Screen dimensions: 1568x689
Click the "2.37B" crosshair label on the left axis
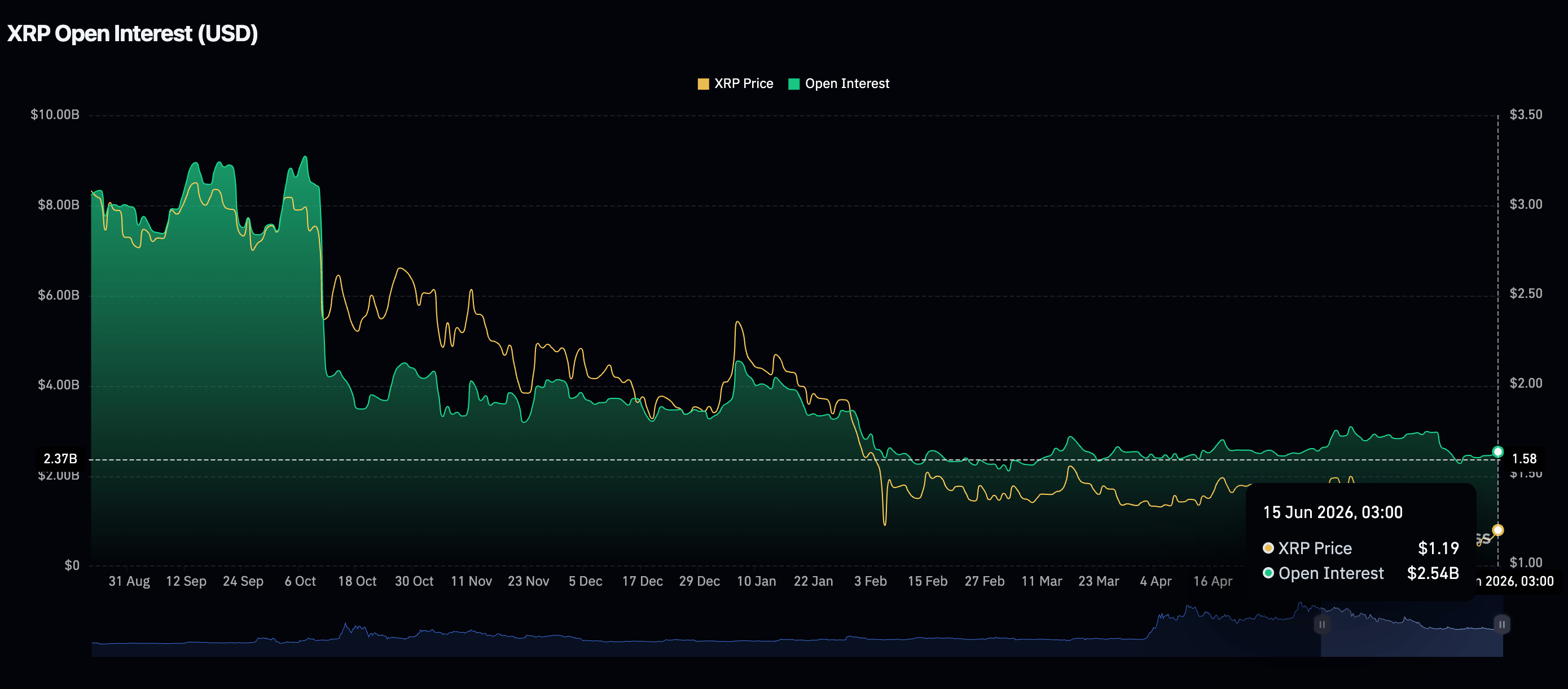[60, 459]
